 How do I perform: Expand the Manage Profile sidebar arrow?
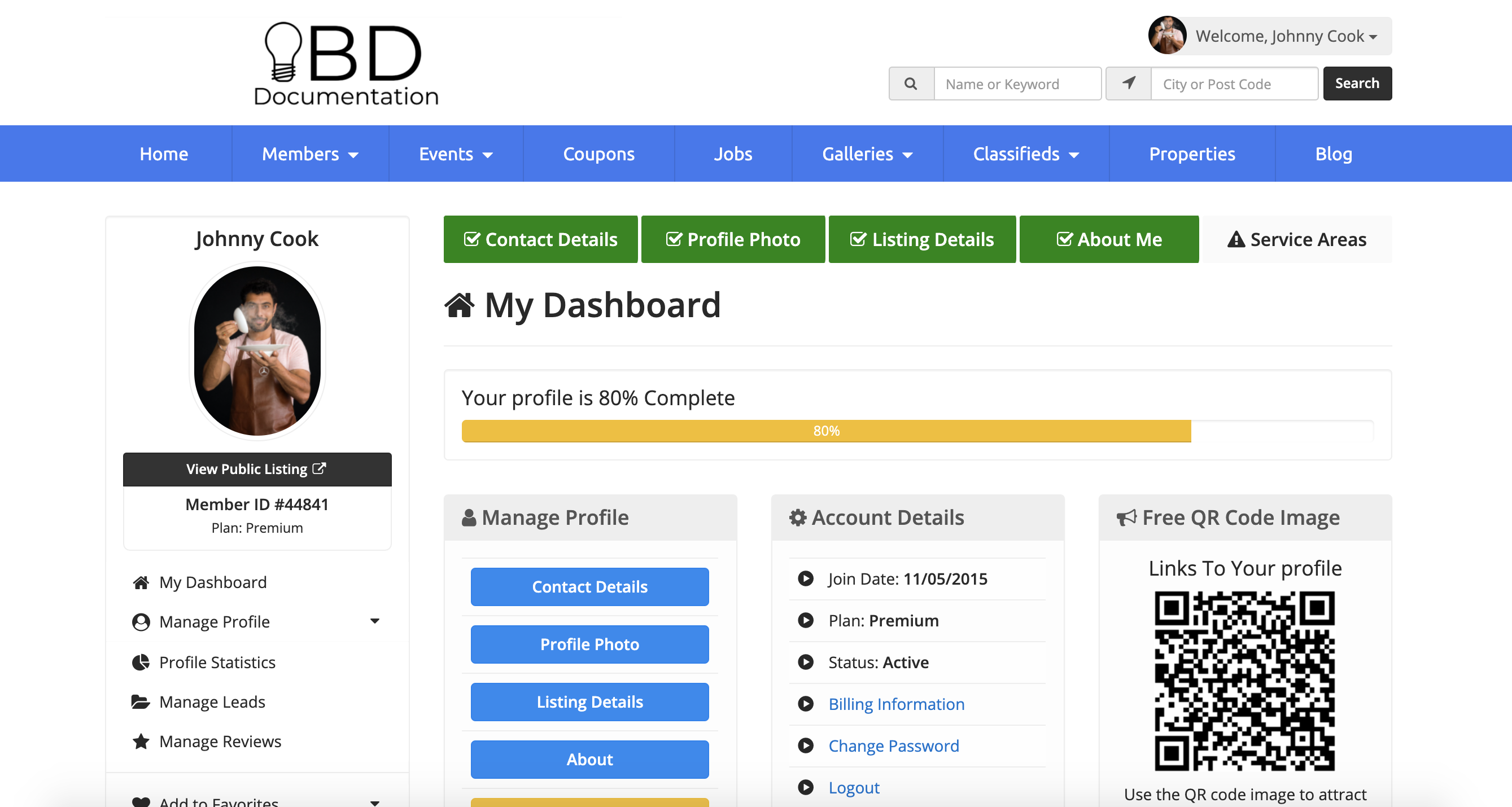tap(374, 621)
